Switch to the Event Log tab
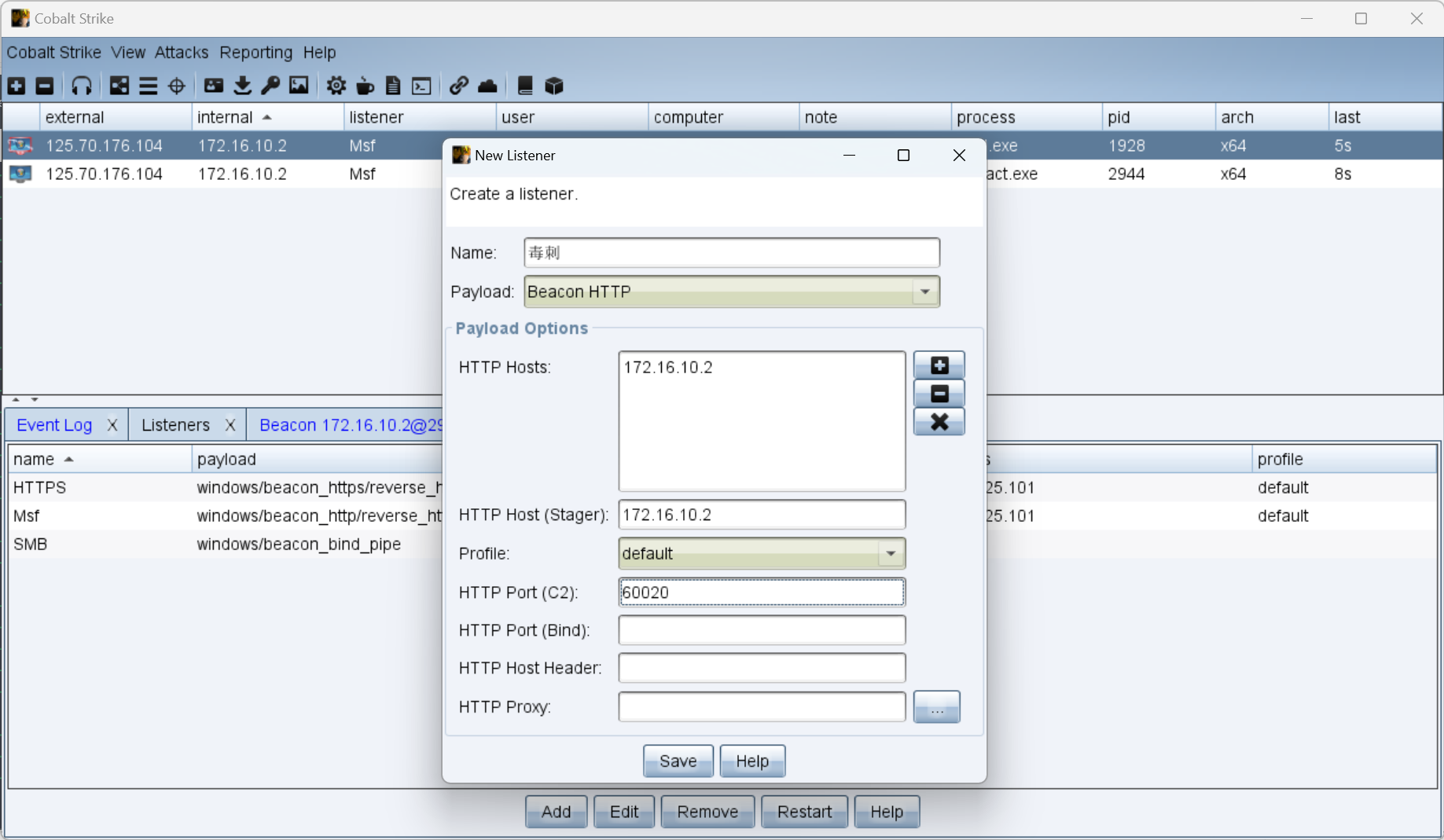The width and height of the screenshot is (1444, 840). (54, 425)
